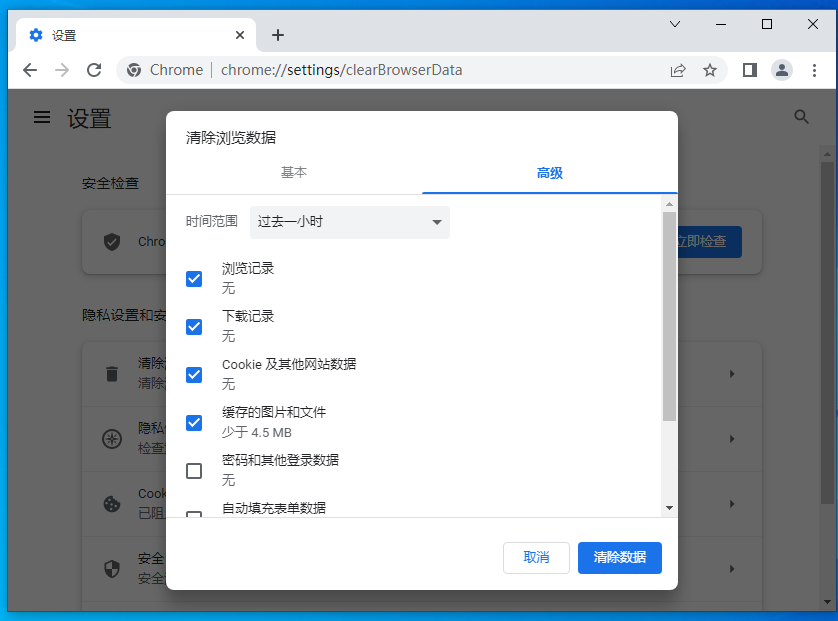Open a new tab with the plus button

pos(277,35)
